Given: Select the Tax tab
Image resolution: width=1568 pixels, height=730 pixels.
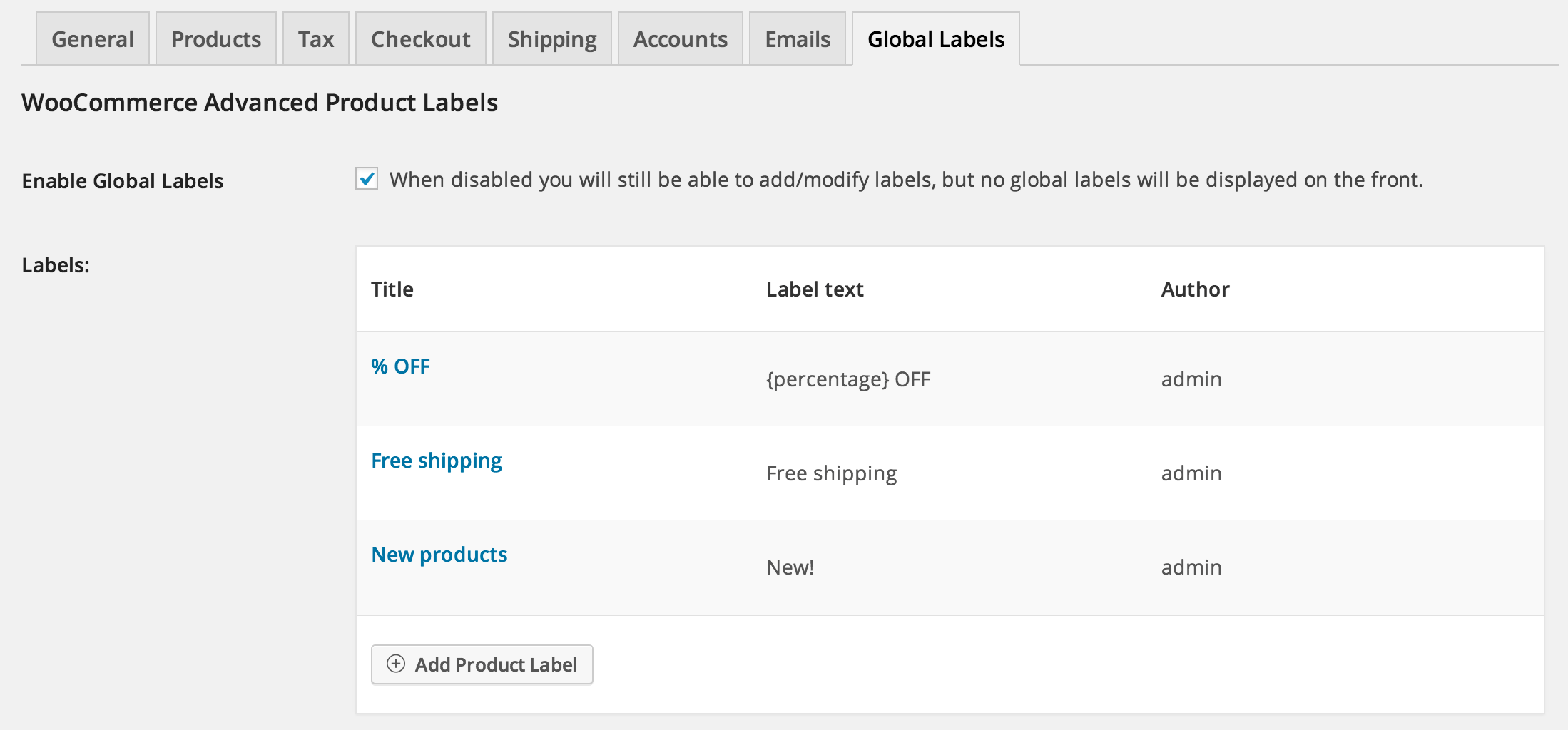Looking at the screenshot, I should (315, 38).
